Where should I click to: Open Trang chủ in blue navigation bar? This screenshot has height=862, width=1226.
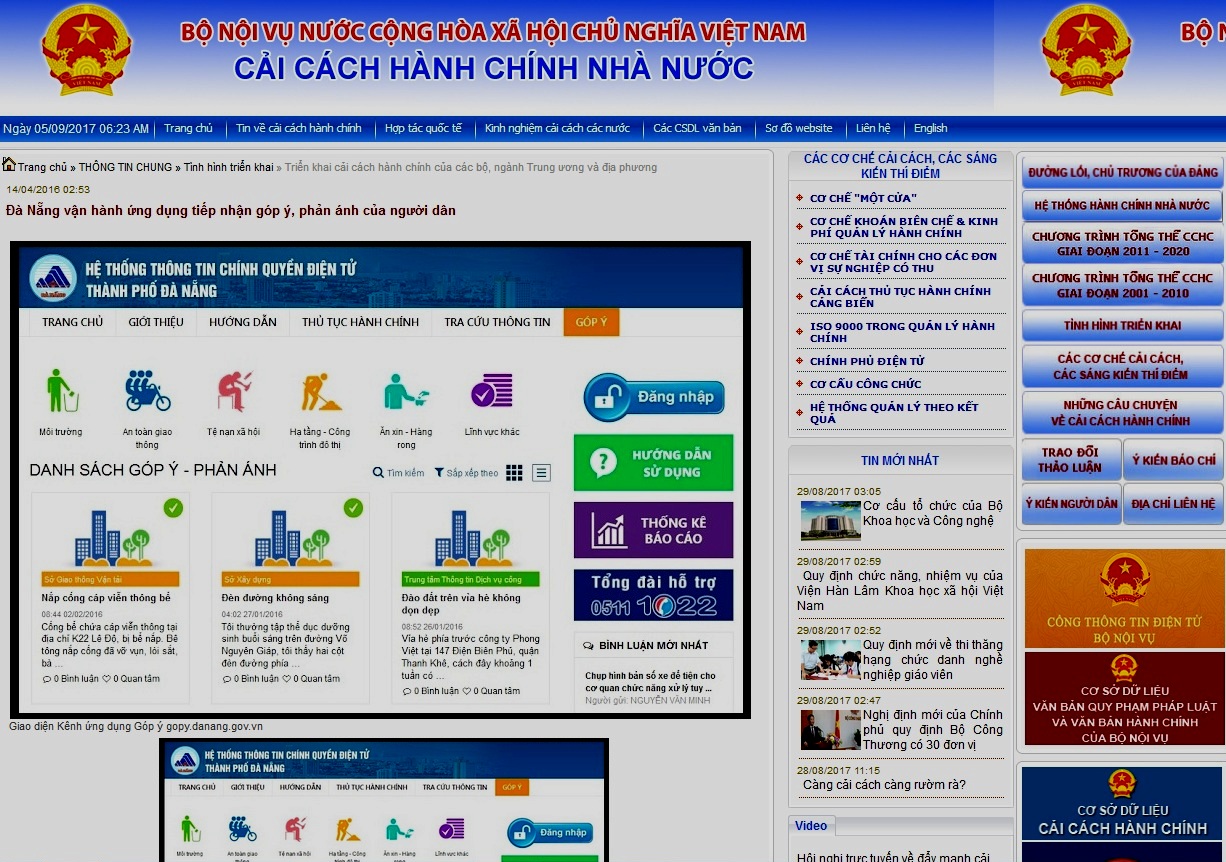click(x=188, y=128)
